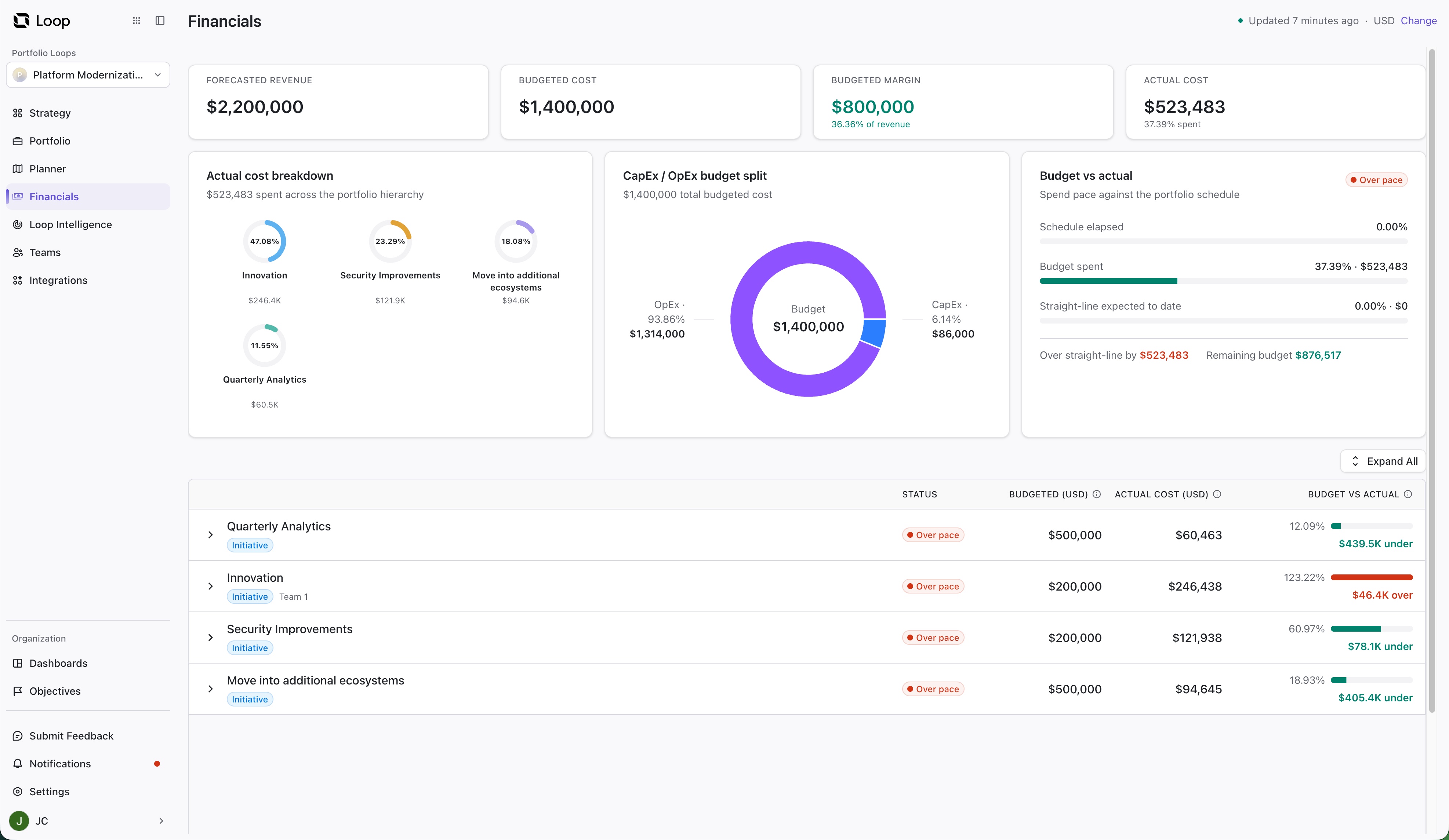Open the Platform Modernization portfolio dropdown
1449x840 pixels.
pyautogui.click(x=88, y=75)
